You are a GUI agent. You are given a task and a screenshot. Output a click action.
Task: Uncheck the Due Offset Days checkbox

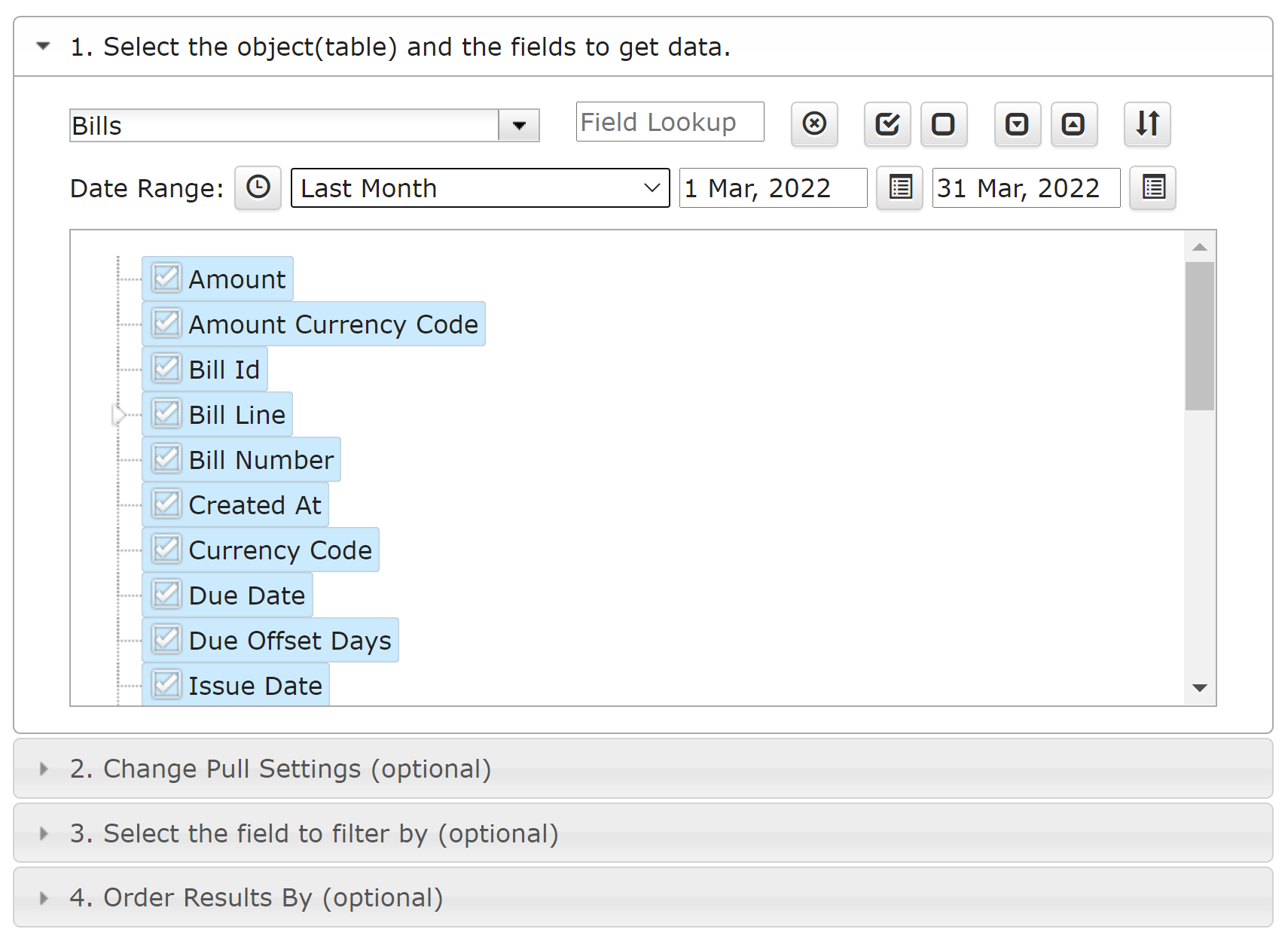pos(166,639)
